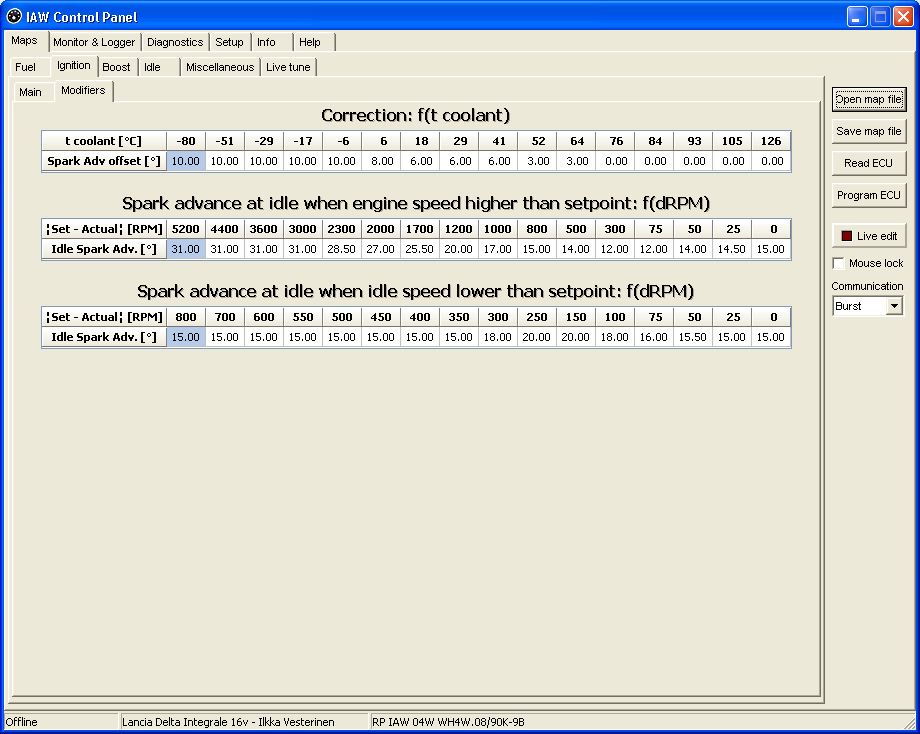The image size is (920, 734).
Task: Select the 16.00 idle spark advance cell
Action: coord(654,337)
